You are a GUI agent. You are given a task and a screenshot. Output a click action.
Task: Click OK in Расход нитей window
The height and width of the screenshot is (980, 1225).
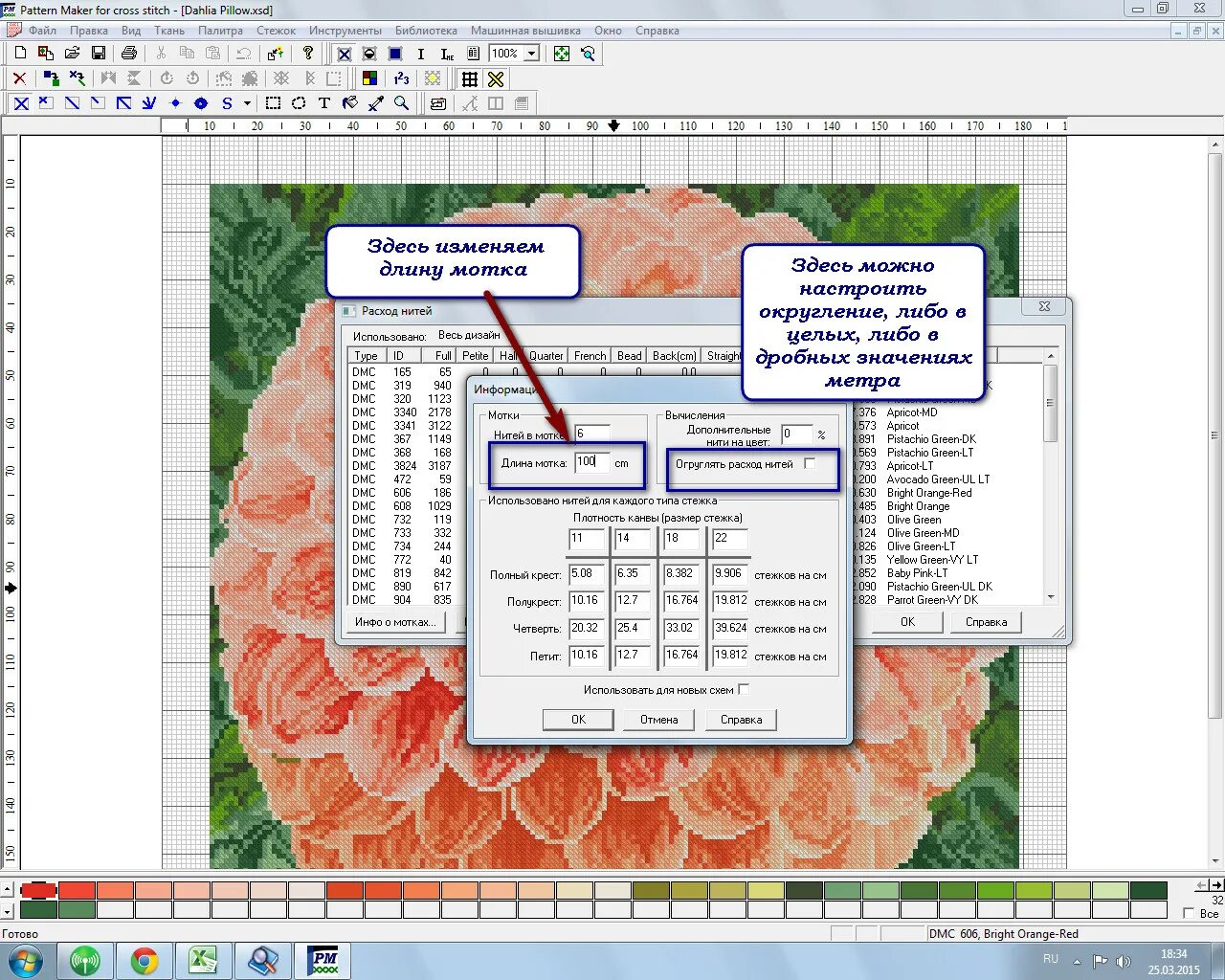pos(907,622)
